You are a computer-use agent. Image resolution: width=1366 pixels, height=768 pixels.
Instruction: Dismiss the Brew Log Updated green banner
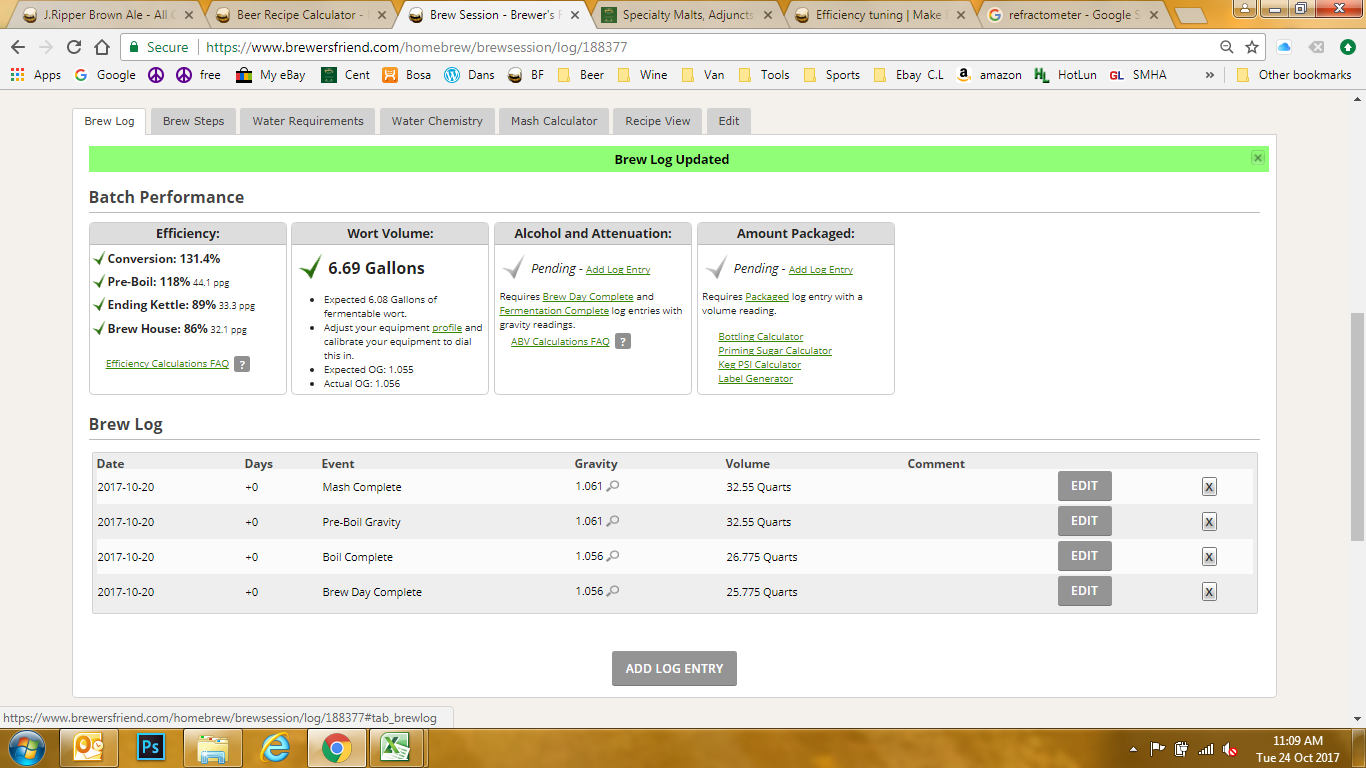tap(1258, 158)
